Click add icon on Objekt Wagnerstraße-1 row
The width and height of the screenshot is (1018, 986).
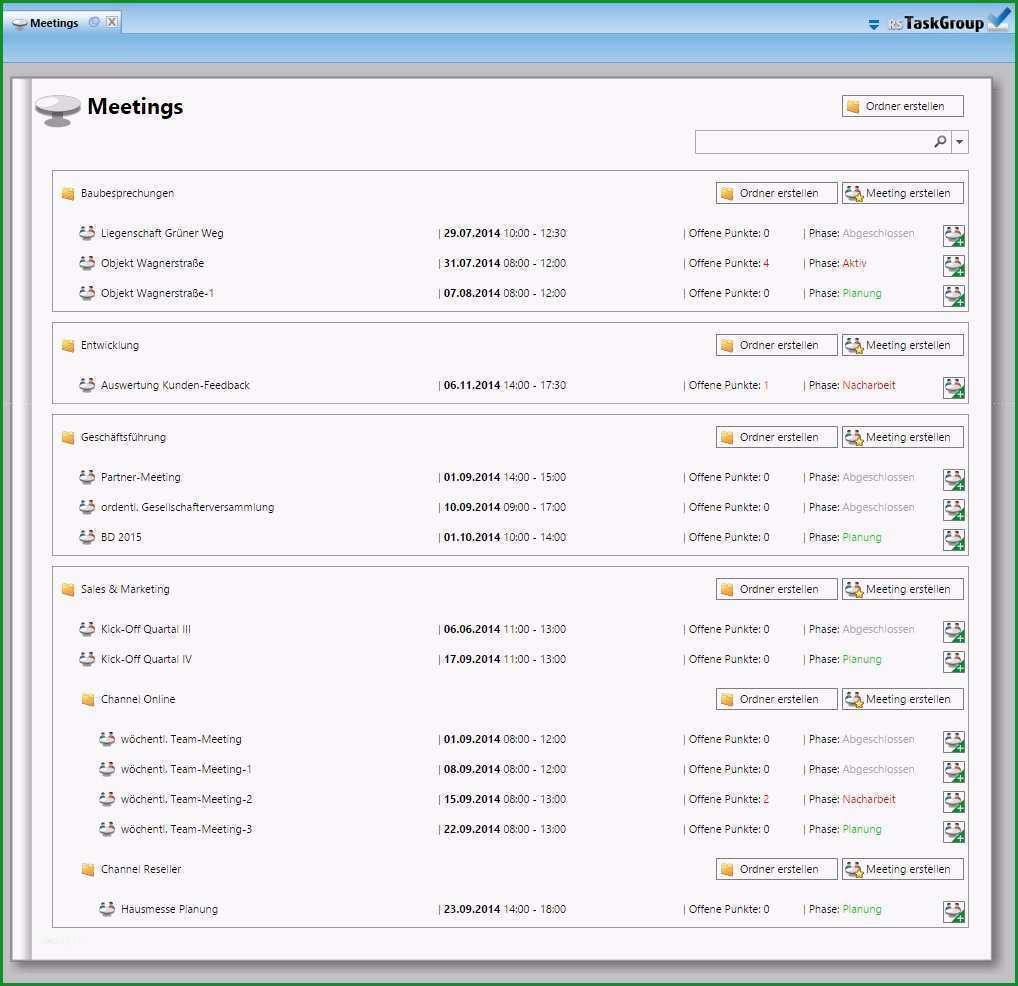(954, 295)
